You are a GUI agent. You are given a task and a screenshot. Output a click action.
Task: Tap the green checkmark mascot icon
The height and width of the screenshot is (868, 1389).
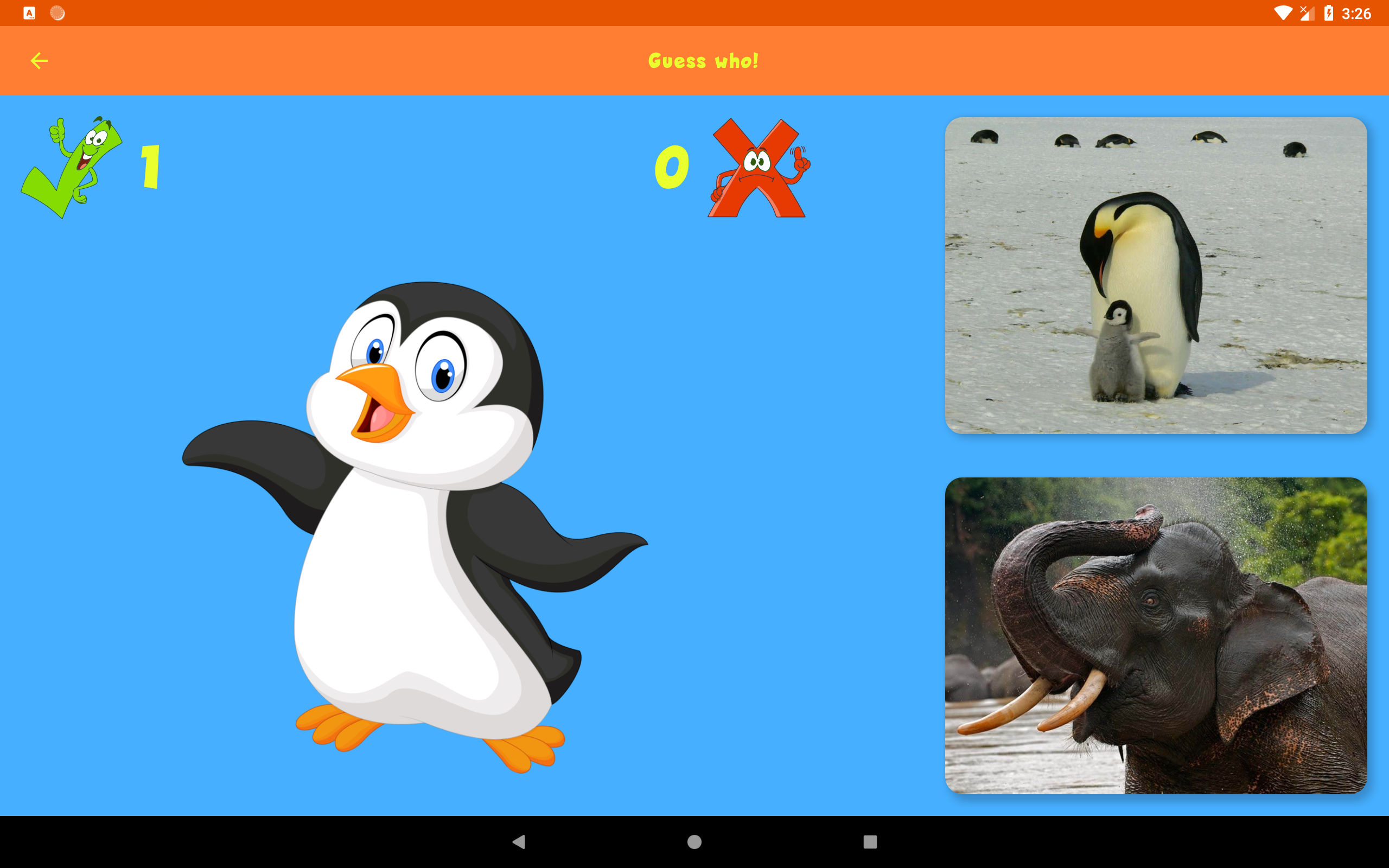pos(71,167)
